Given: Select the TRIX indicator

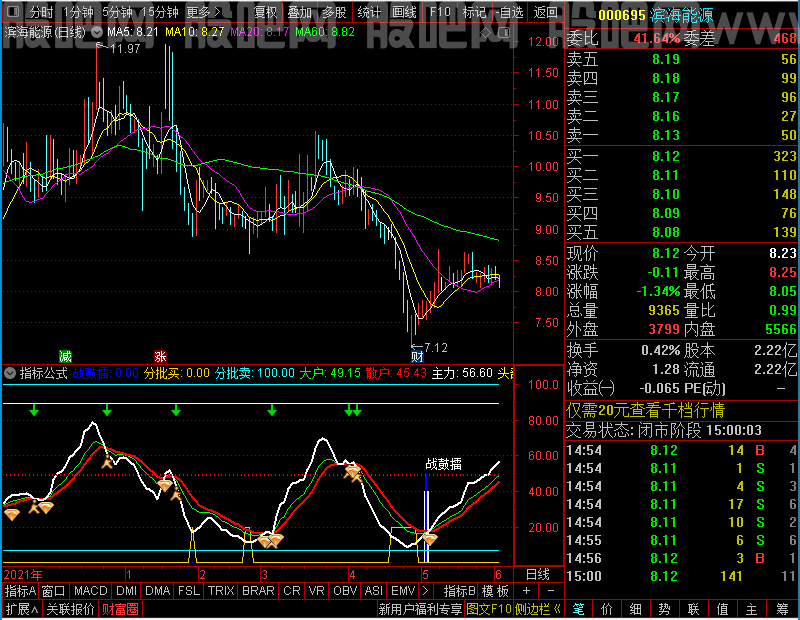Looking at the screenshot, I should coord(221,591).
